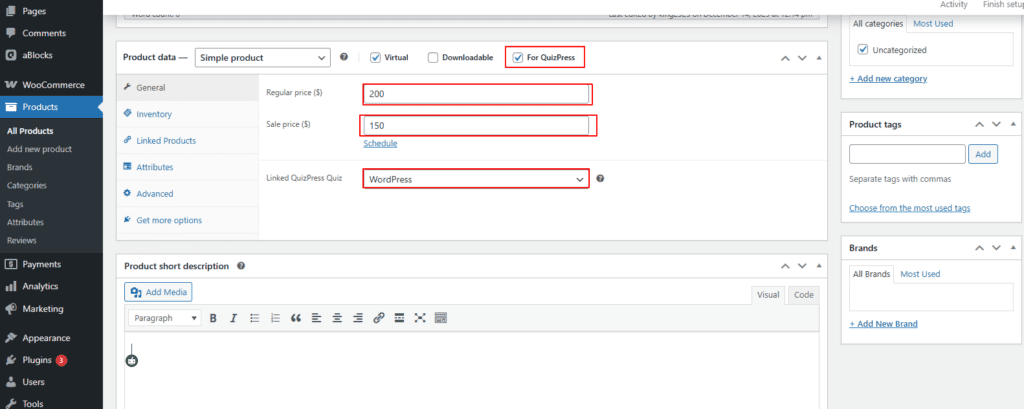The width and height of the screenshot is (1024, 409).
Task: Move Product data panel up
Action: point(786,57)
